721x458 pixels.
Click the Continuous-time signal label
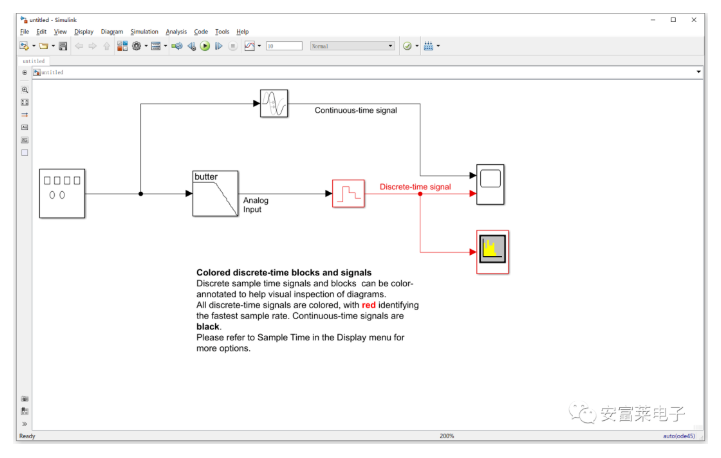tap(356, 110)
